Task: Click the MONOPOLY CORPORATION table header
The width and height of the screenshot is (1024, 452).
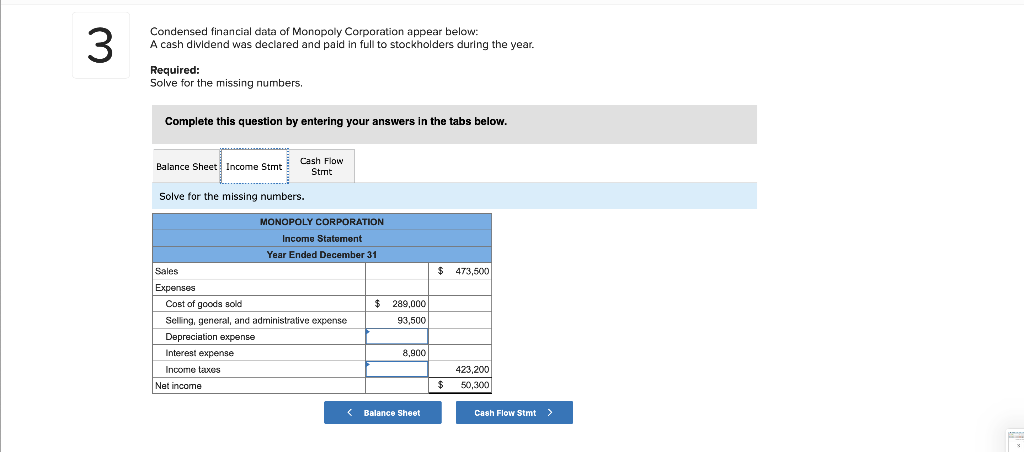Action: point(322,222)
